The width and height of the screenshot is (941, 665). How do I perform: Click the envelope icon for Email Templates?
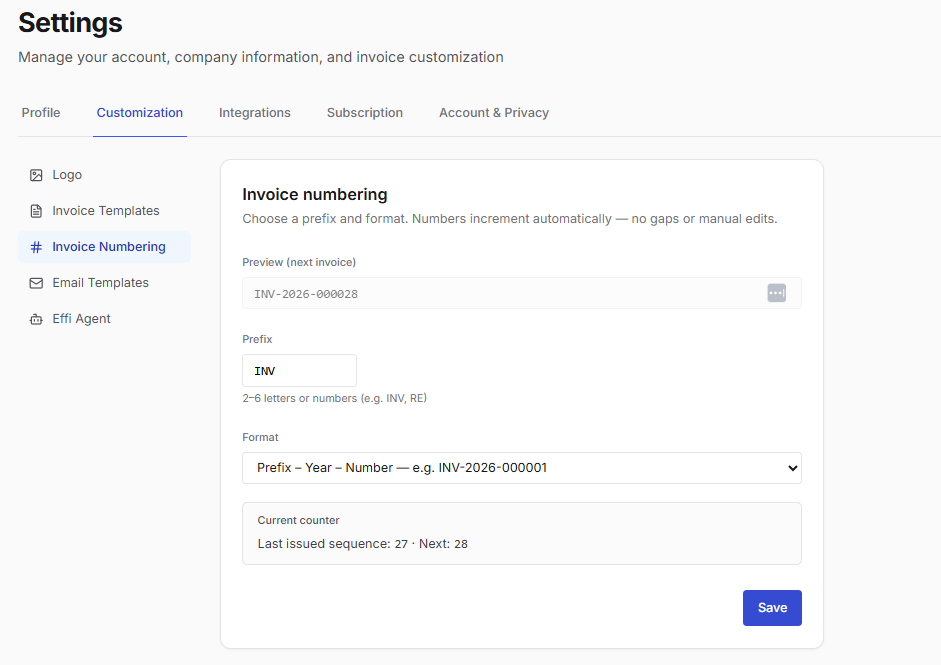point(36,283)
